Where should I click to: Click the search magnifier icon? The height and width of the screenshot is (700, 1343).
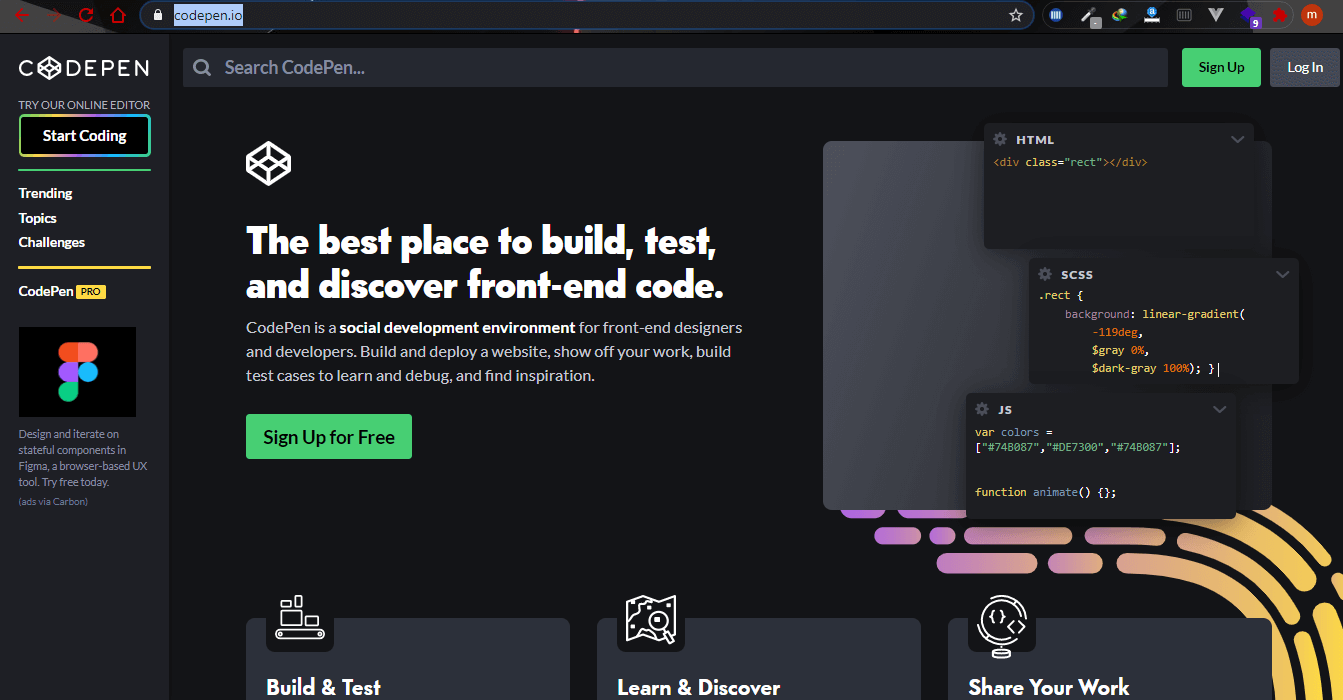(x=202, y=68)
